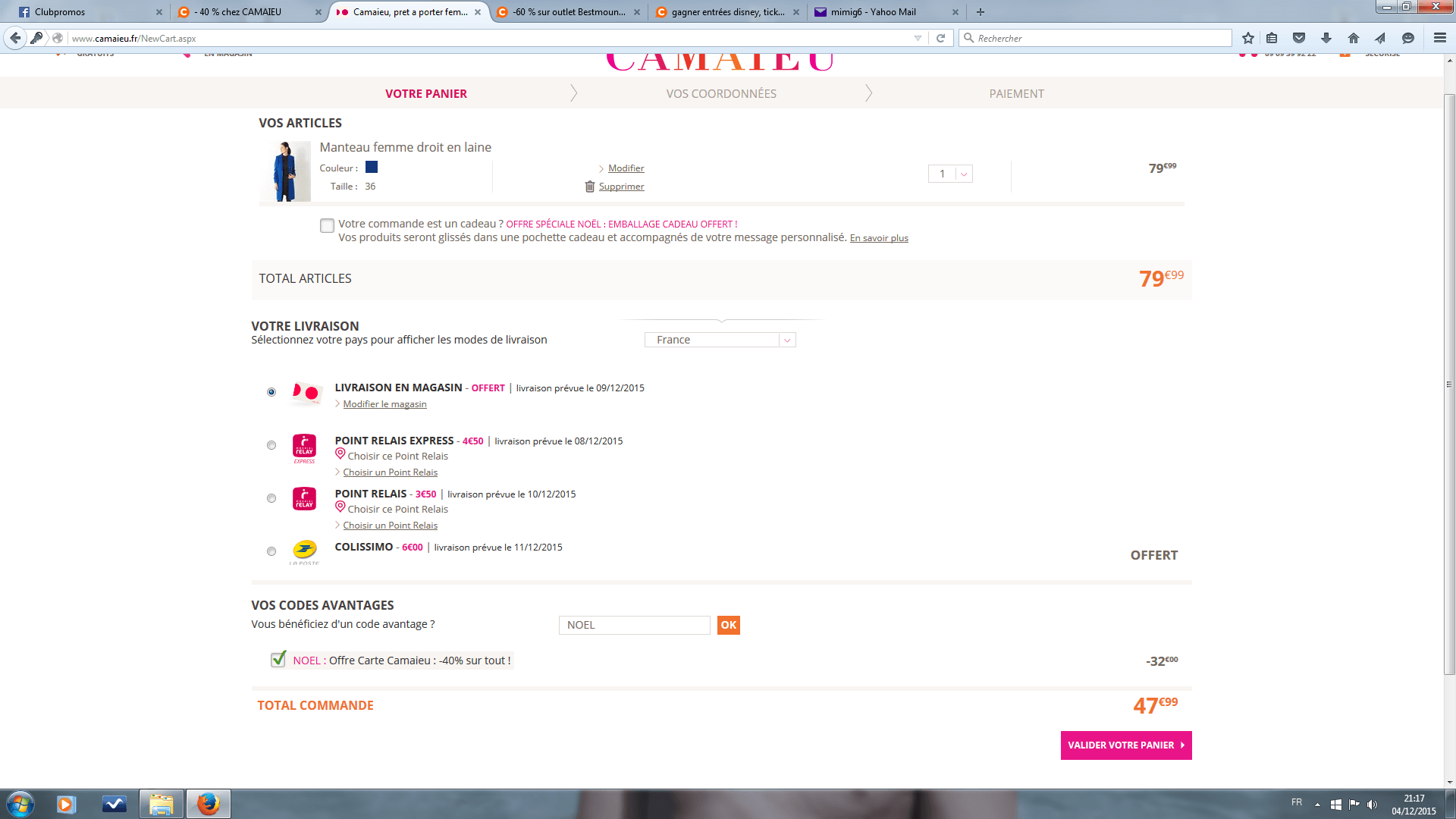Click the Pocket save icon

[x=1299, y=38]
